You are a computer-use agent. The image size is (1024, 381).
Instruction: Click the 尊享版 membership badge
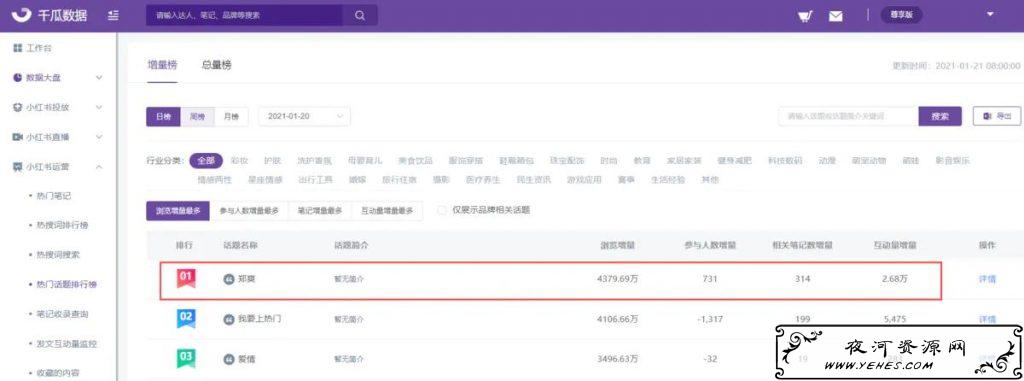tap(901, 16)
